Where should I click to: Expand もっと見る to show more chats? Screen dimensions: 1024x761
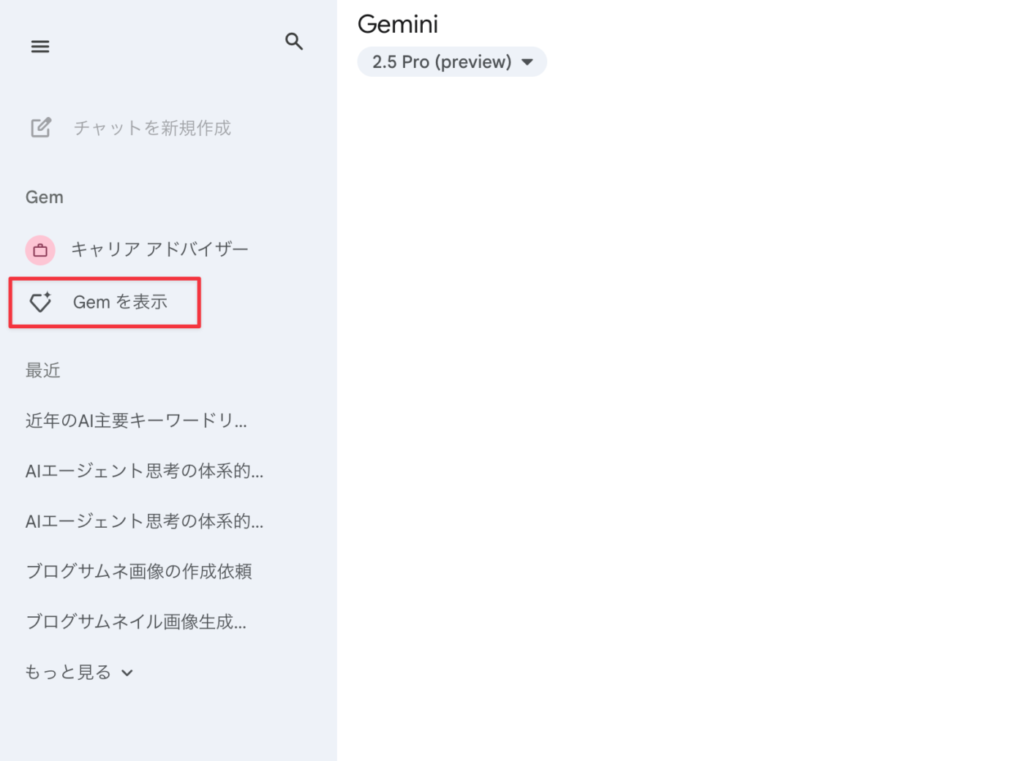[x=78, y=671]
